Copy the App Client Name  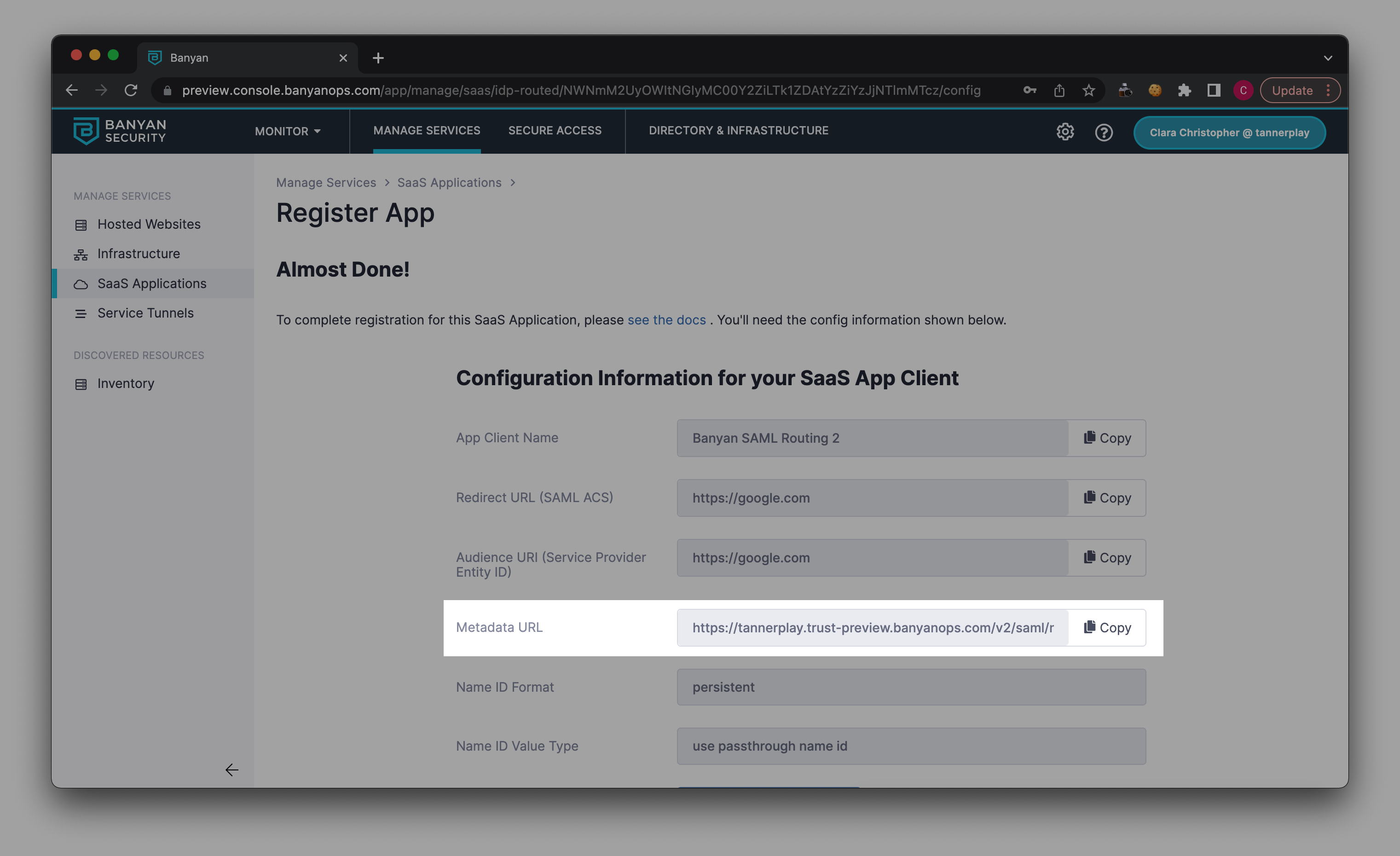(1107, 438)
